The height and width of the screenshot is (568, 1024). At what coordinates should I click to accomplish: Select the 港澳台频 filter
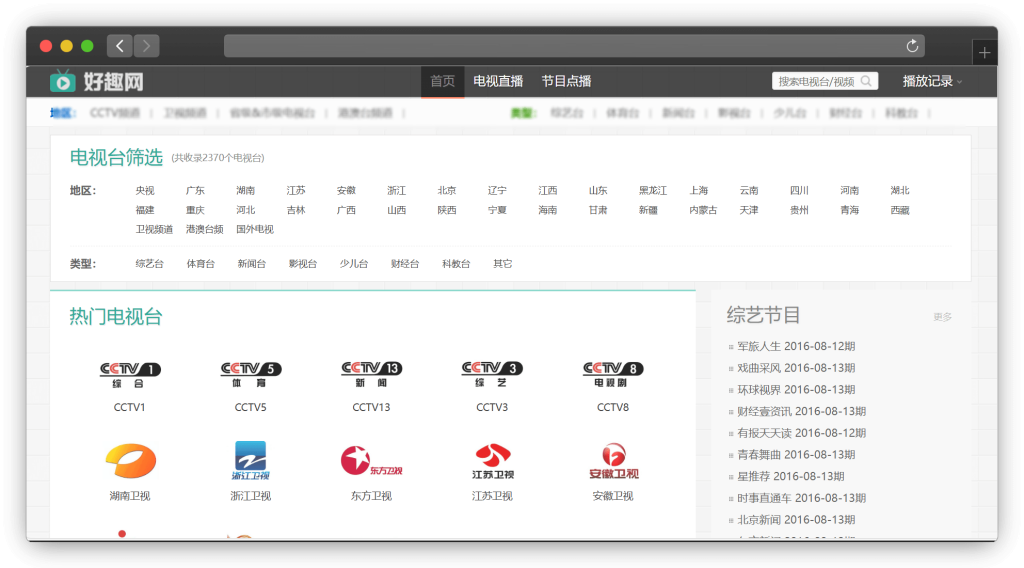pyautogui.click(x=204, y=230)
